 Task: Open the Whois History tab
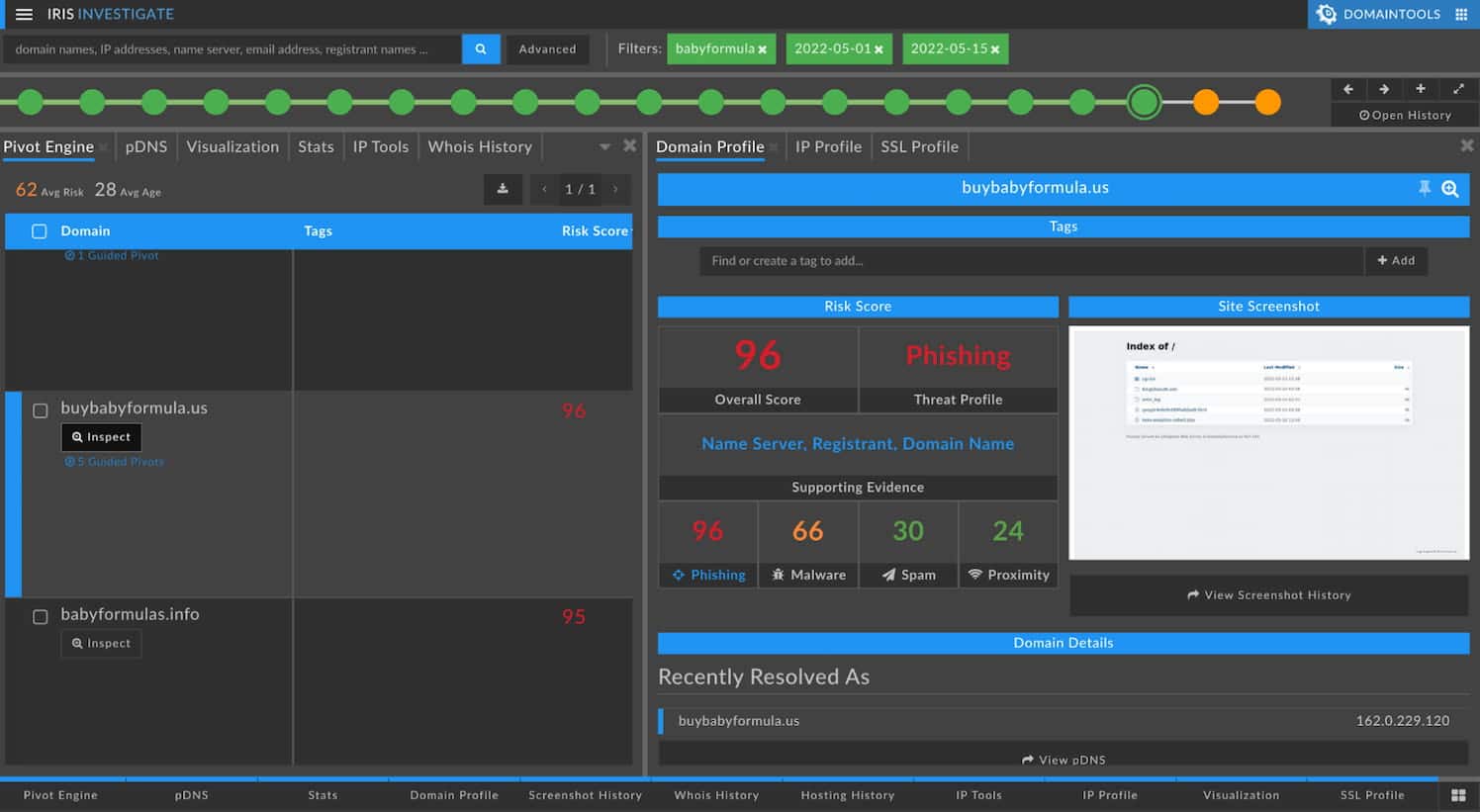point(481,146)
